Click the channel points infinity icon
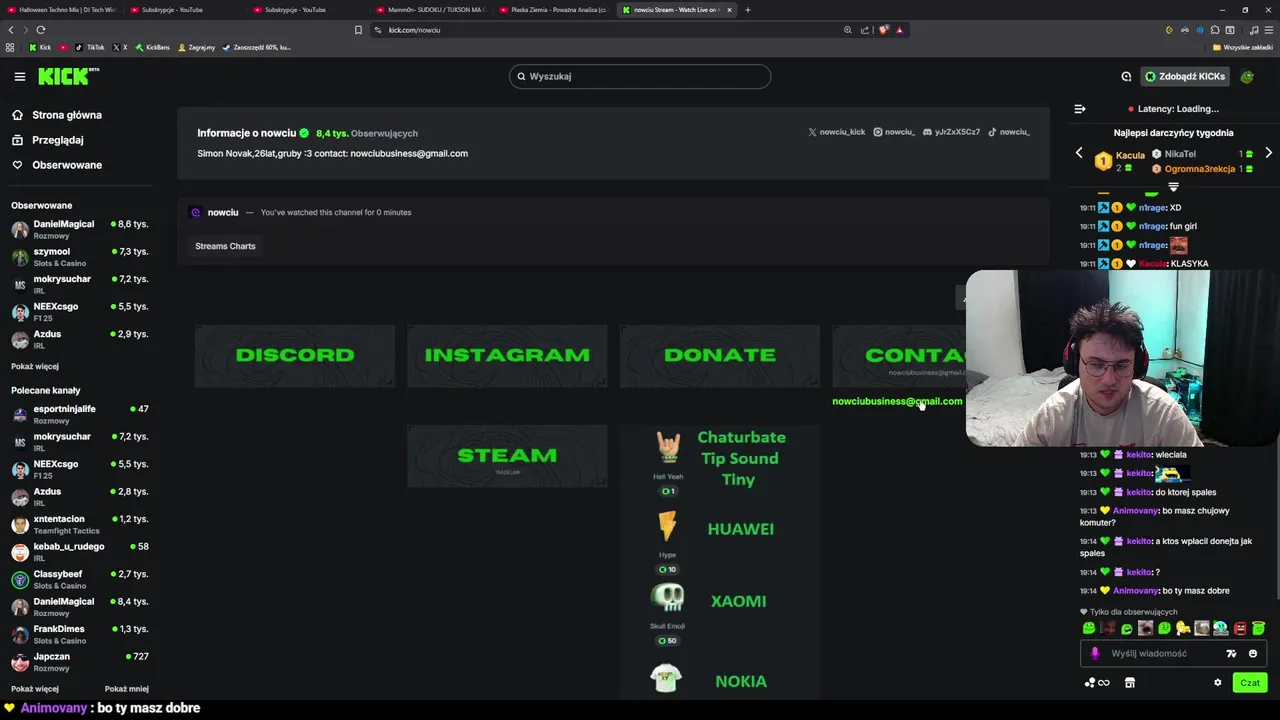1280x720 pixels. pos(1097,683)
